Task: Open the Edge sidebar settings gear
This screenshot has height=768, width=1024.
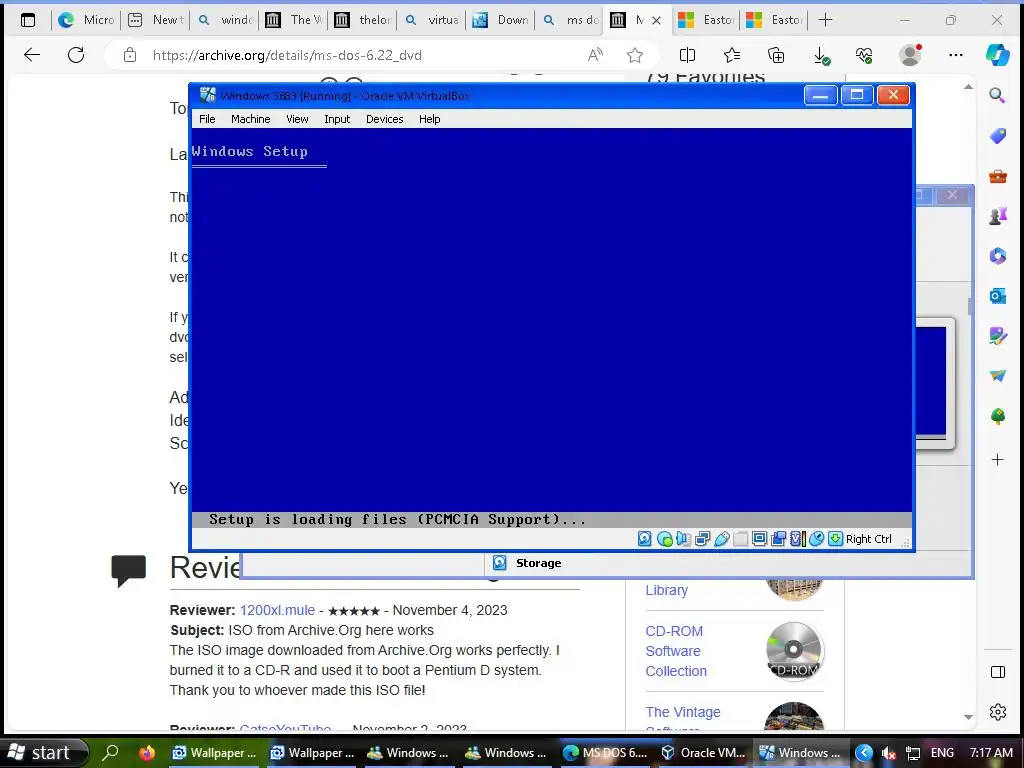Action: tap(997, 712)
